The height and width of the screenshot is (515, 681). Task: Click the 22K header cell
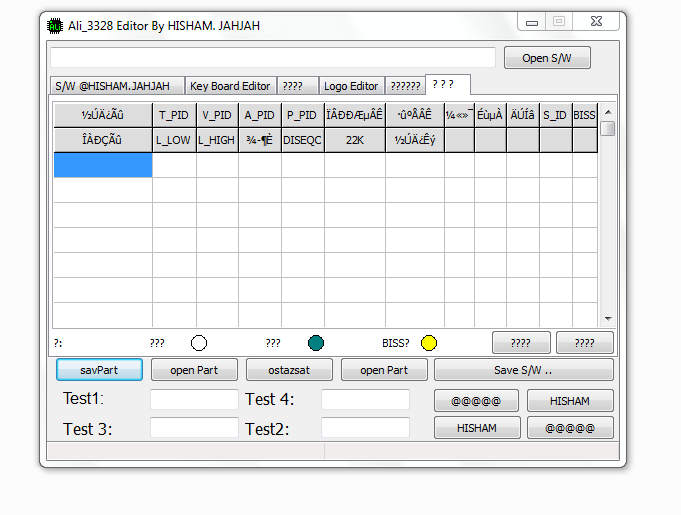355,140
